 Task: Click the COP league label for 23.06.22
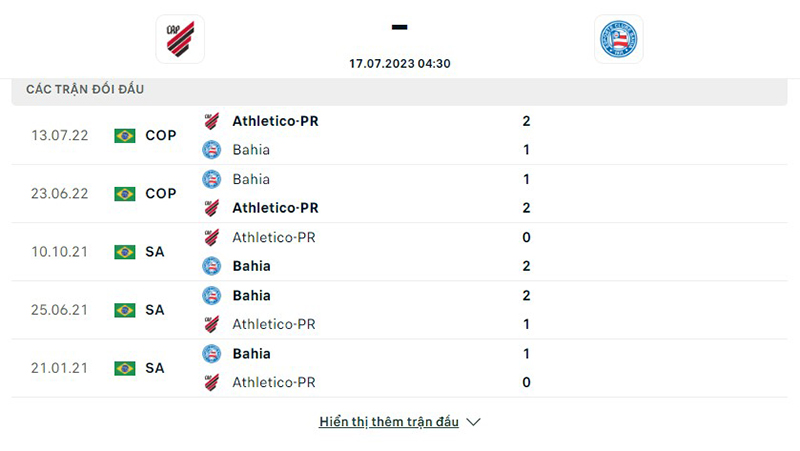pos(160,194)
